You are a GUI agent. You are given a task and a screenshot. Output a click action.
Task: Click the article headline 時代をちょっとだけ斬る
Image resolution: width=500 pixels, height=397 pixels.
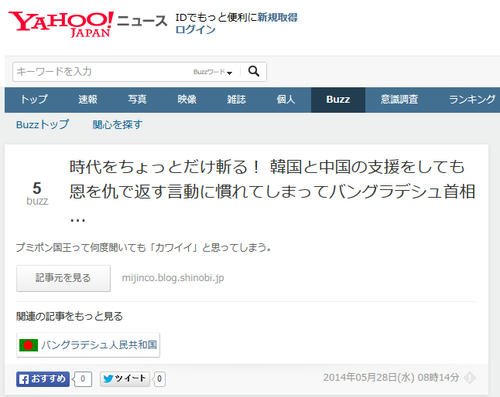pyautogui.click(x=272, y=192)
